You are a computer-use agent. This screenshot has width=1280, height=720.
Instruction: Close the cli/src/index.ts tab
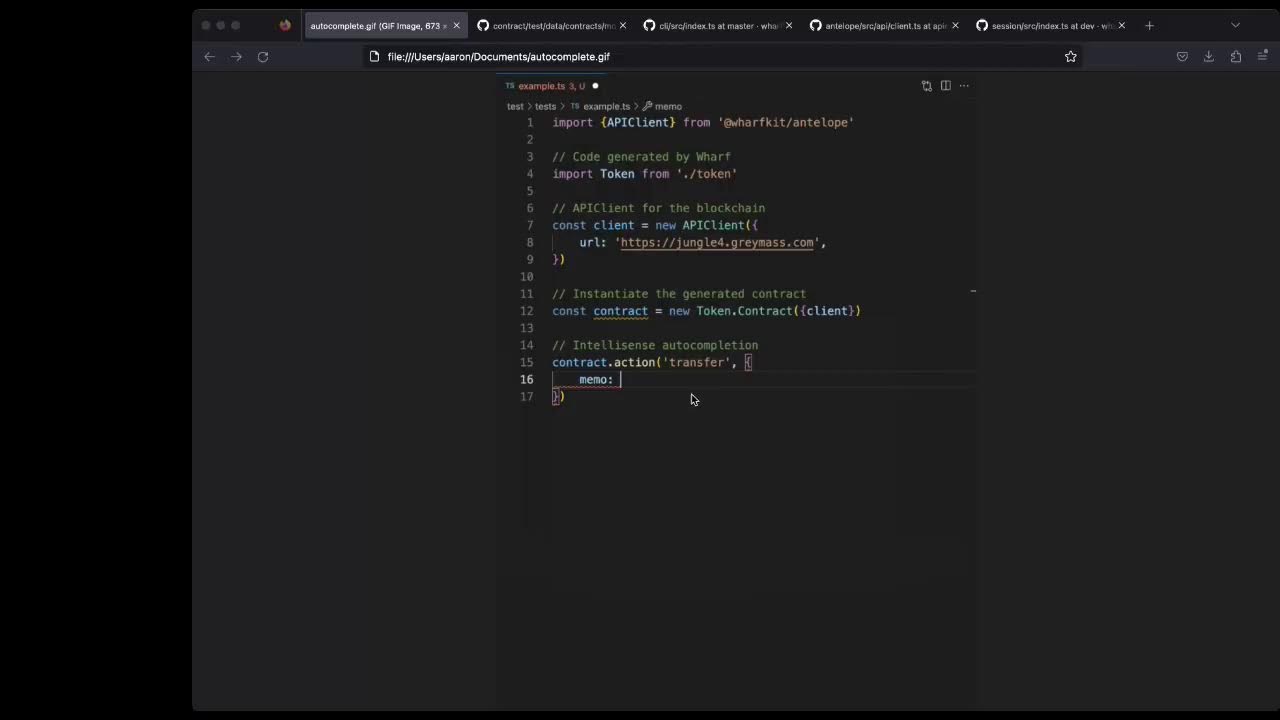tap(788, 26)
